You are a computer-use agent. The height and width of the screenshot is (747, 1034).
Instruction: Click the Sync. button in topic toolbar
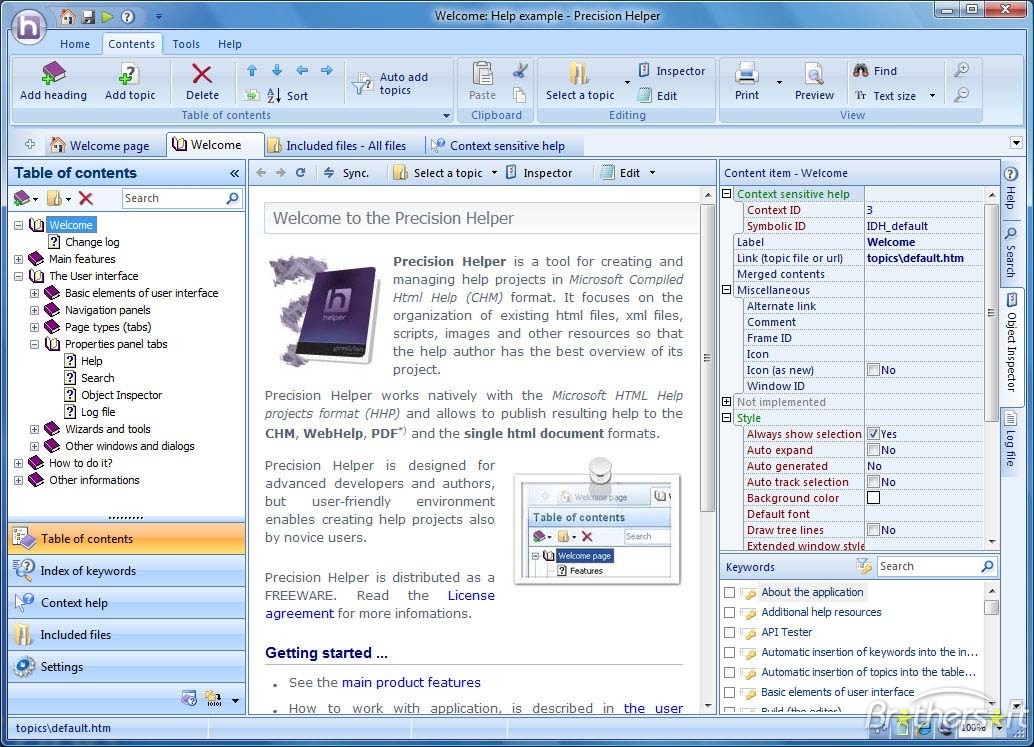tap(346, 173)
